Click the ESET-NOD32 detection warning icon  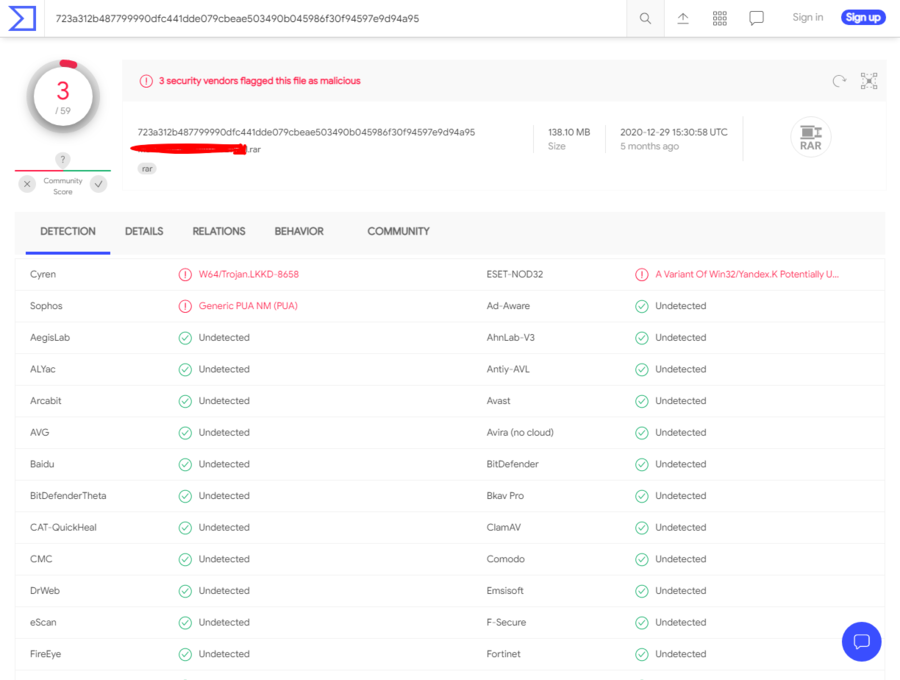coord(642,275)
